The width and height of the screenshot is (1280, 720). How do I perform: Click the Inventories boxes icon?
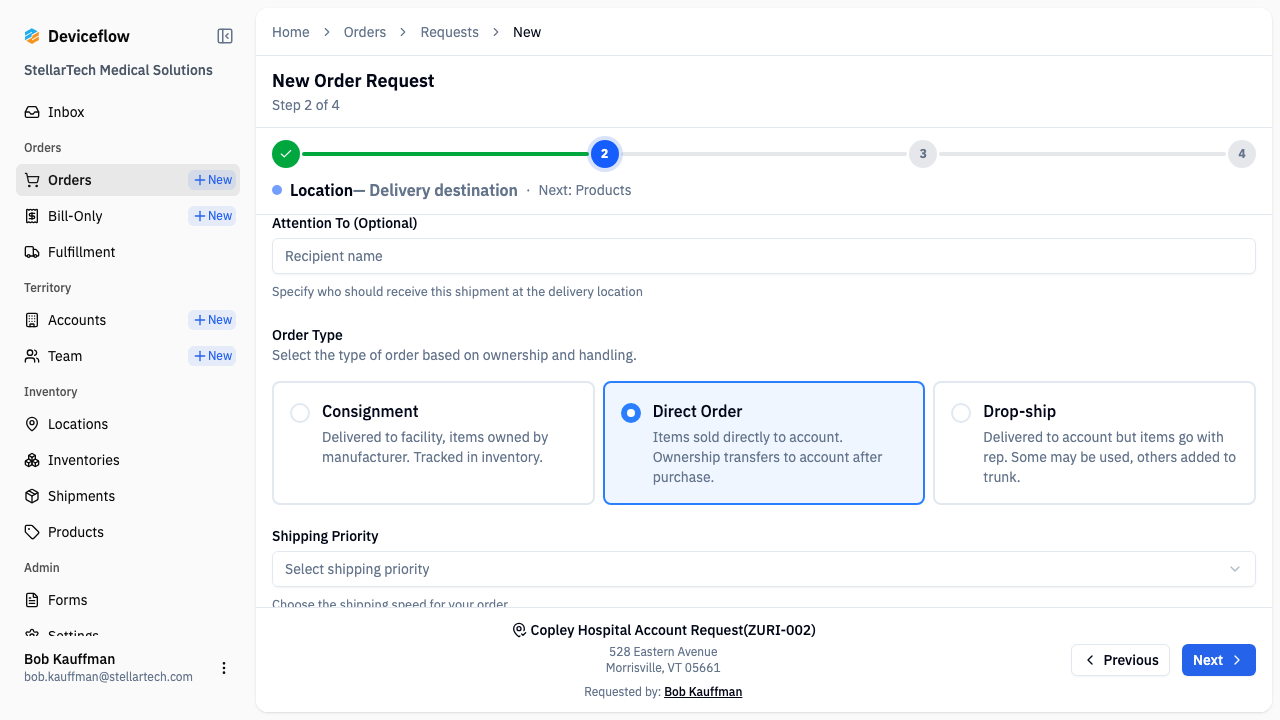pos(32,460)
